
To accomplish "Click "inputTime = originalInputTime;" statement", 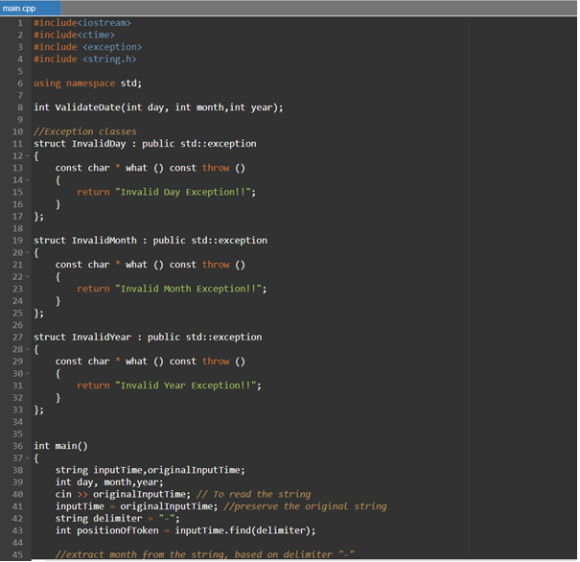I will point(137,507).
